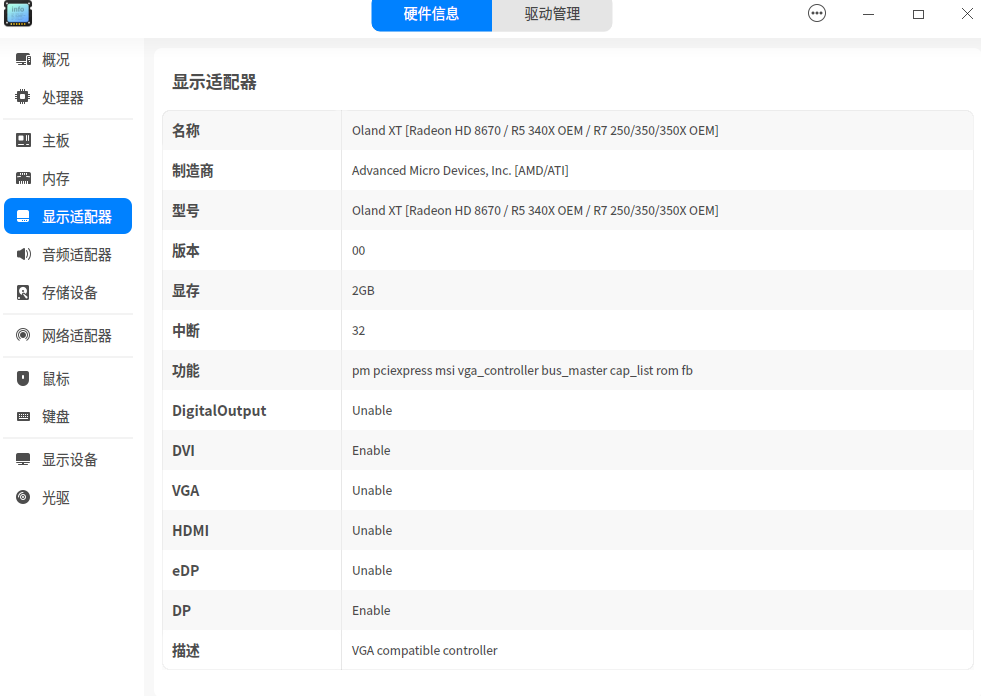981x696 pixels.
Task: Click the 功能 value pm pciexpress text
Action: coord(522,371)
